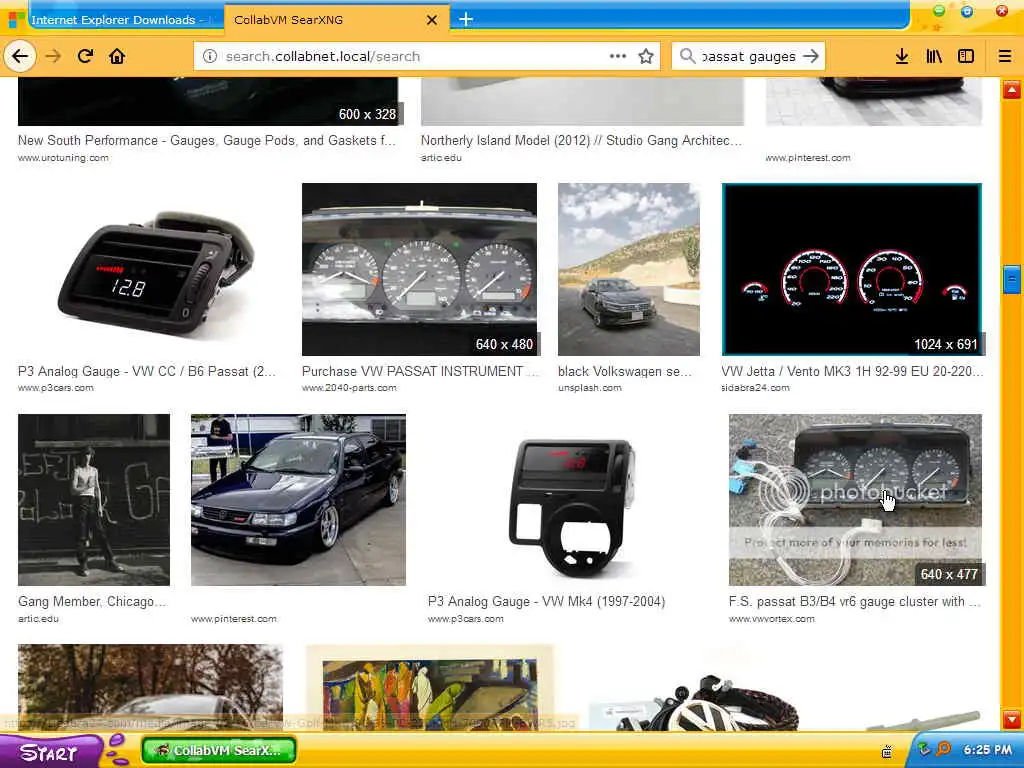Viewport: 1024px width, 768px height.
Task: Click www.2040-parts.com source text
Action: click(349, 387)
